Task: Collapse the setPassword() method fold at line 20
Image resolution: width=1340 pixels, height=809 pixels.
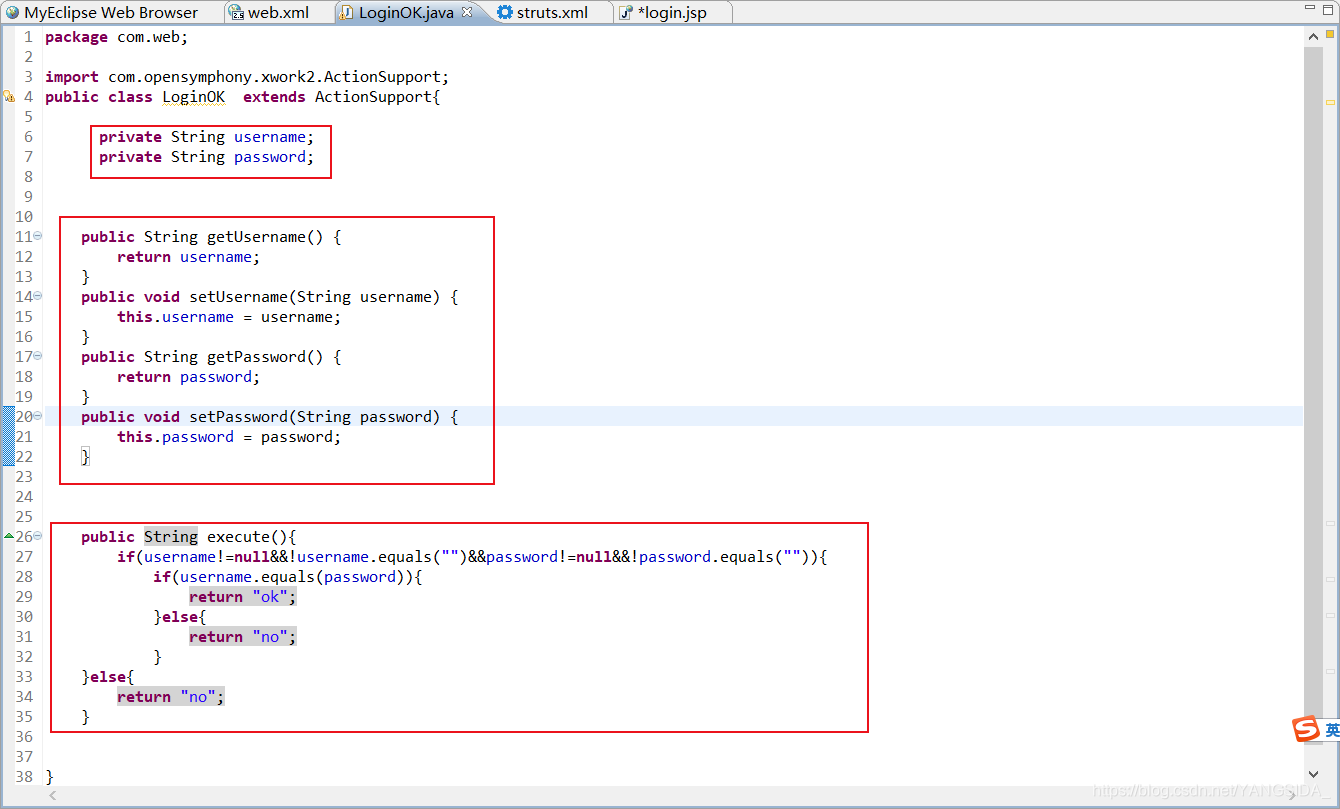Action: [38, 416]
